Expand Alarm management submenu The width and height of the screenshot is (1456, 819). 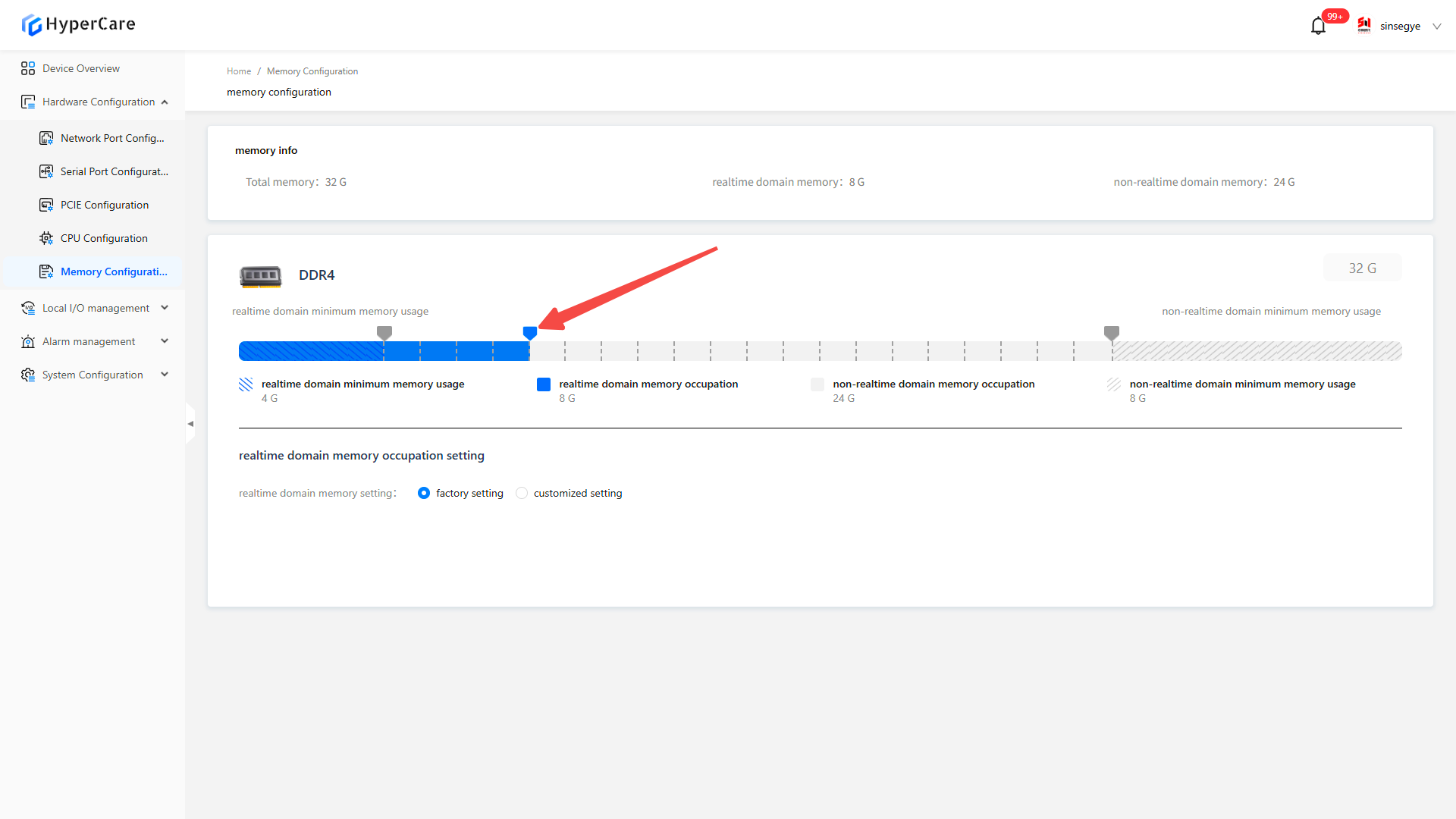(165, 341)
